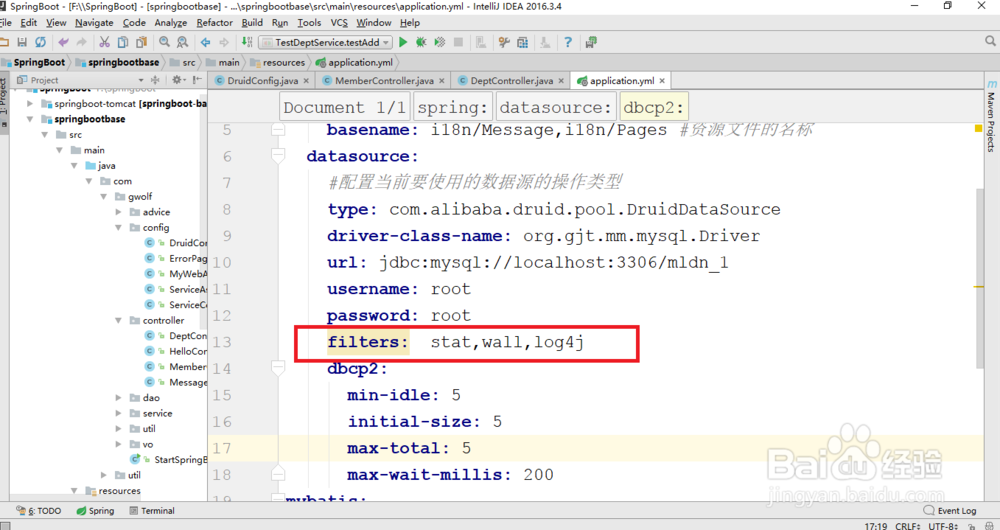The width and height of the screenshot is (1000, 530).
Task: Click the Copy icon in toolbar
Action: tap(123, 42)
